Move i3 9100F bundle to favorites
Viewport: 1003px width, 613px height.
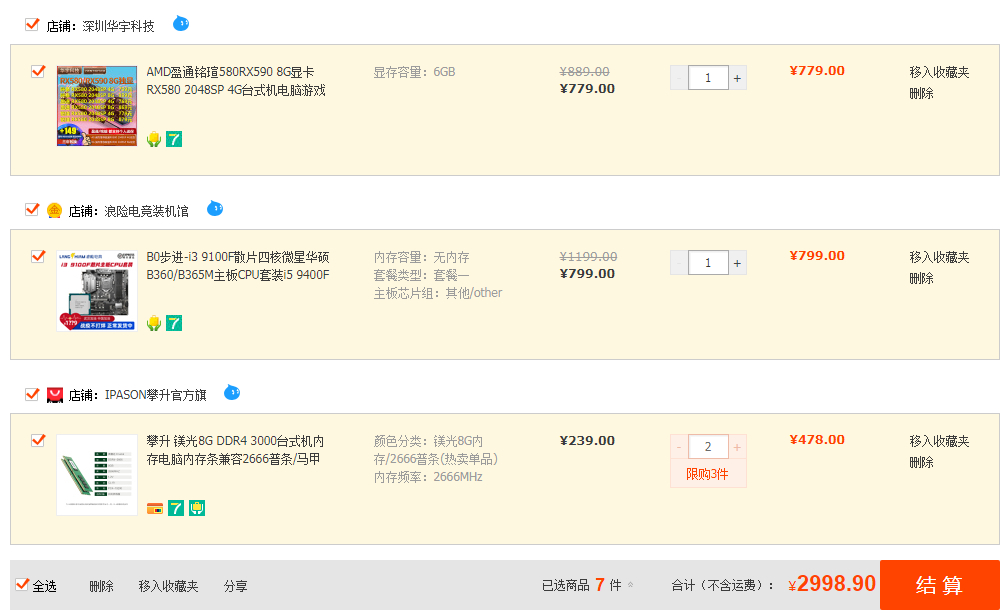point(939,257)
